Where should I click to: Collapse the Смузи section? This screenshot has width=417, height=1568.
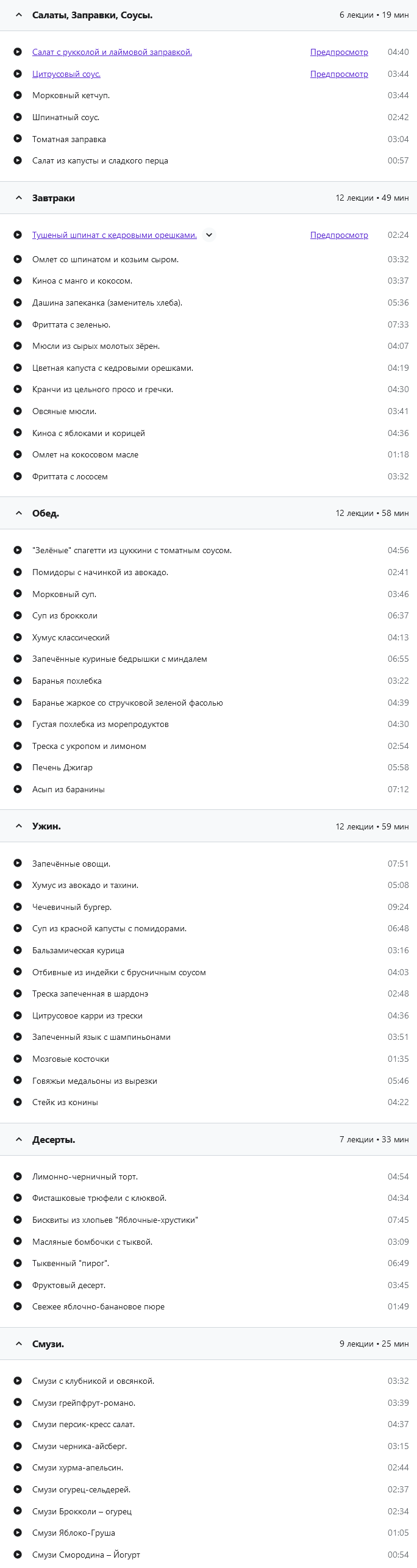click(x=19, y=1344)
